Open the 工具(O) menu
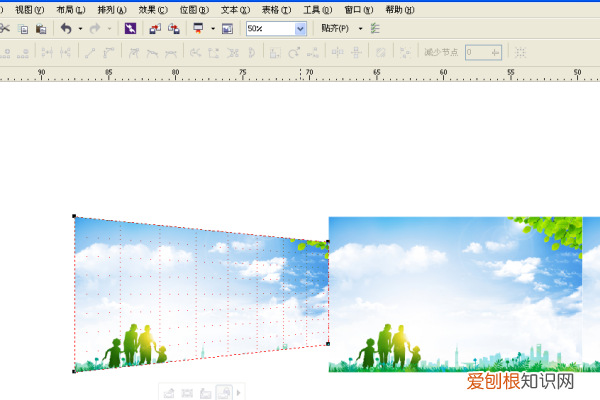600x400 pixels. (x=318, y=9)
